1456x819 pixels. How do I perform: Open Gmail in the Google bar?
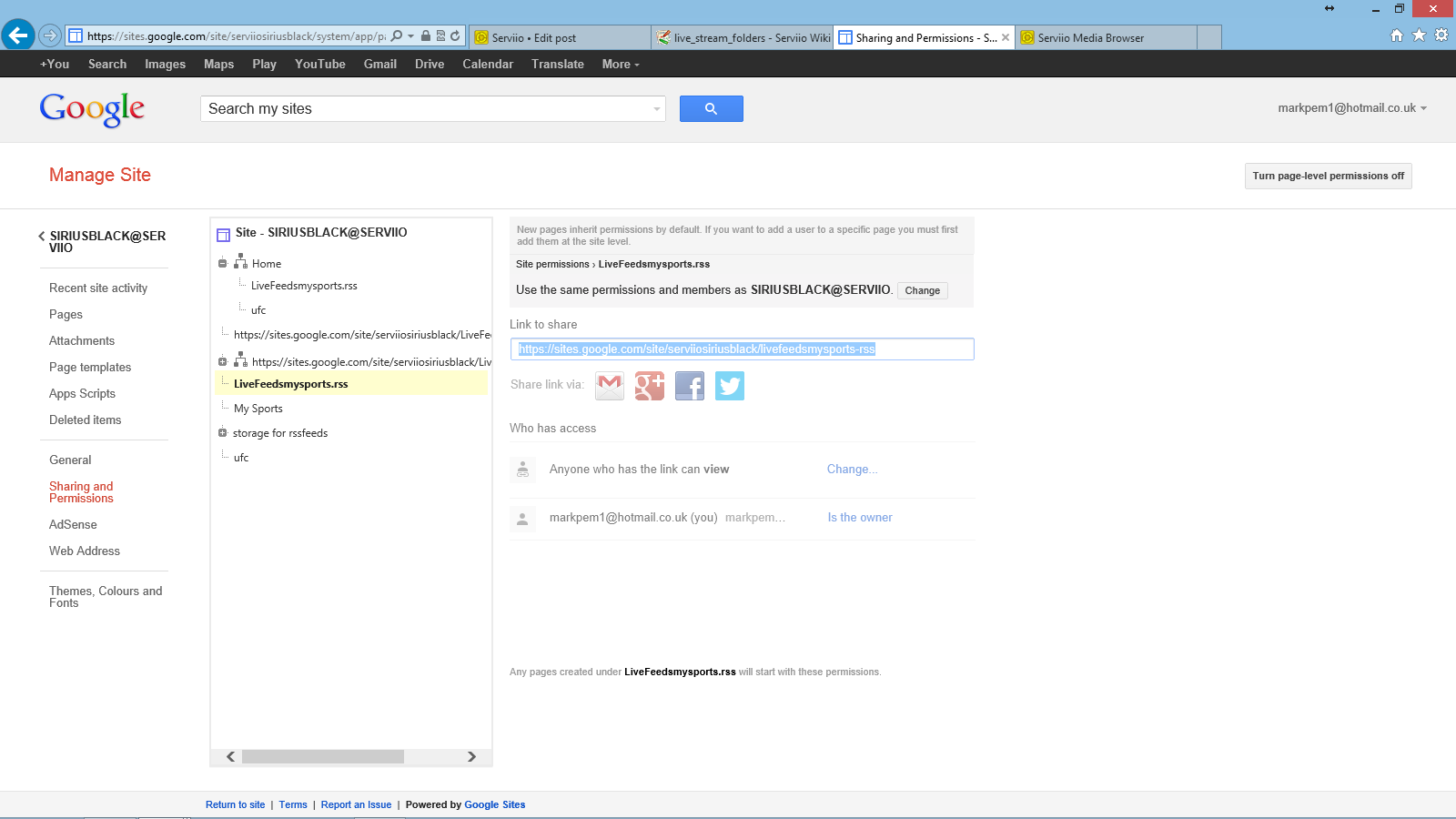coord(380,64)
